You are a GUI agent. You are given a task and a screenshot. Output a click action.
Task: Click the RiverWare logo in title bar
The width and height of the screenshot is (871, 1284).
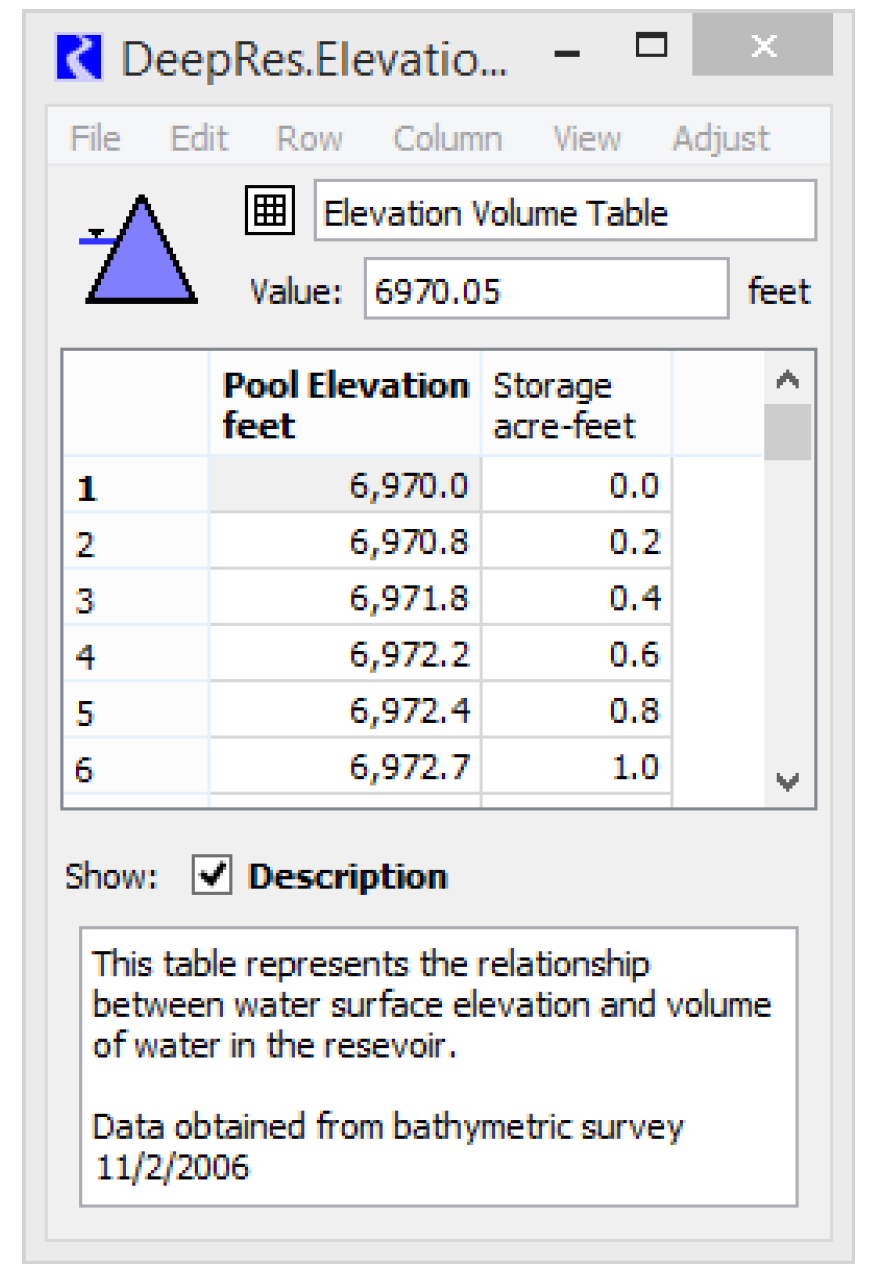79,57
